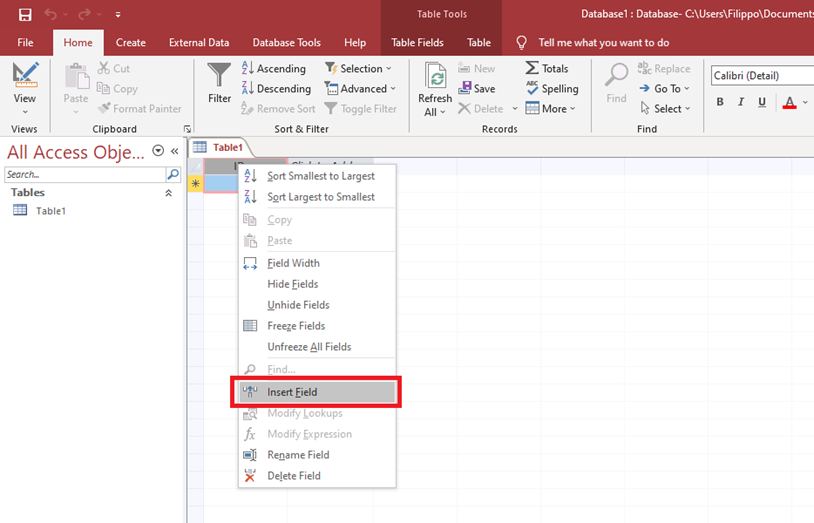The image size is (814, 523).
Task: Apply the red font color
Action: click(x=790, y=102)
